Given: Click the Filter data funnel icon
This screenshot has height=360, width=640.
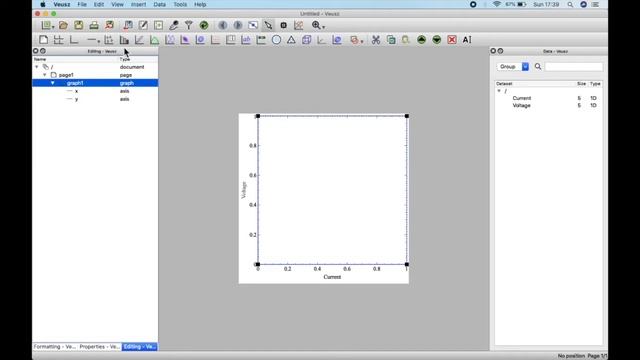Looking at the screenshot, I should click(x=189, y=25).
